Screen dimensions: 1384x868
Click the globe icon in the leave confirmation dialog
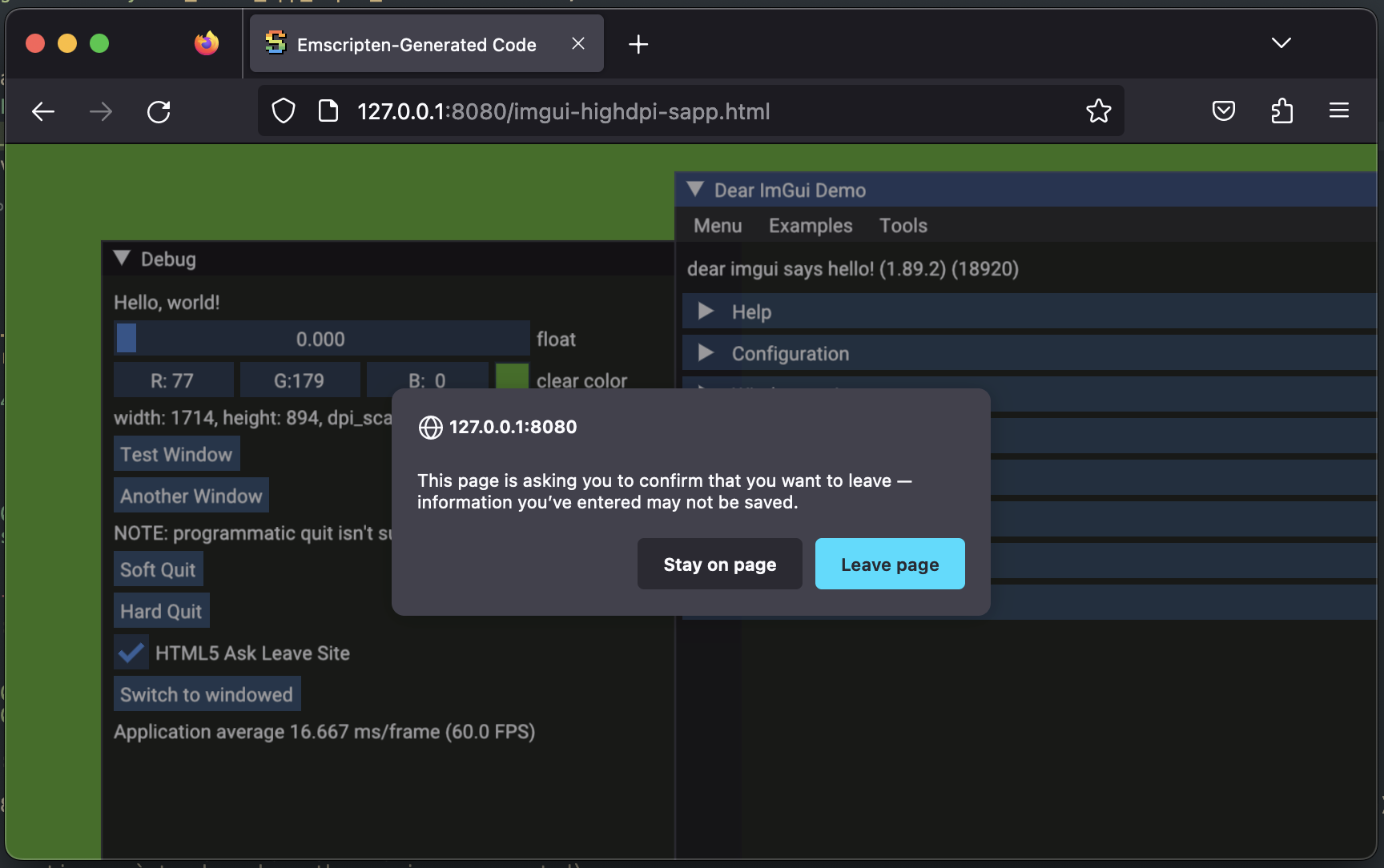(x=430, y=427)
